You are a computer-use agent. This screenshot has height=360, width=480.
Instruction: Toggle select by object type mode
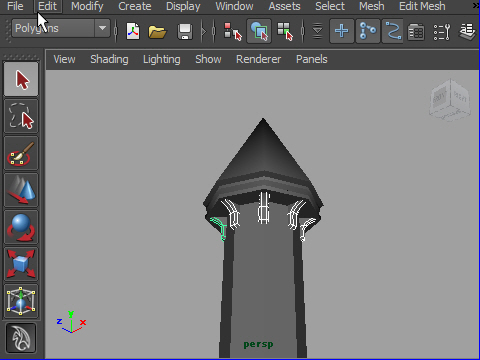pyautogui.click(x=259, y=31)
